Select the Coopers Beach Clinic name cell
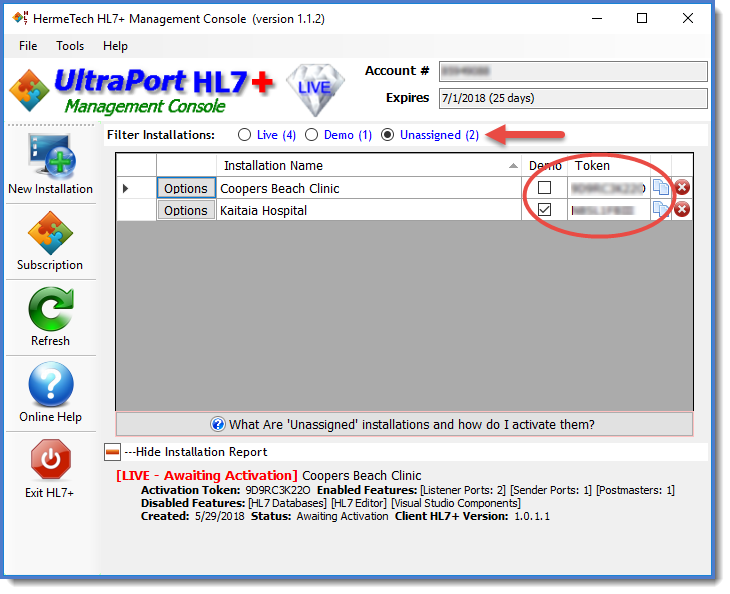Image resolution: width=730 pixels, height=594 pixels. pyautogui.click(x=368, y=188)
